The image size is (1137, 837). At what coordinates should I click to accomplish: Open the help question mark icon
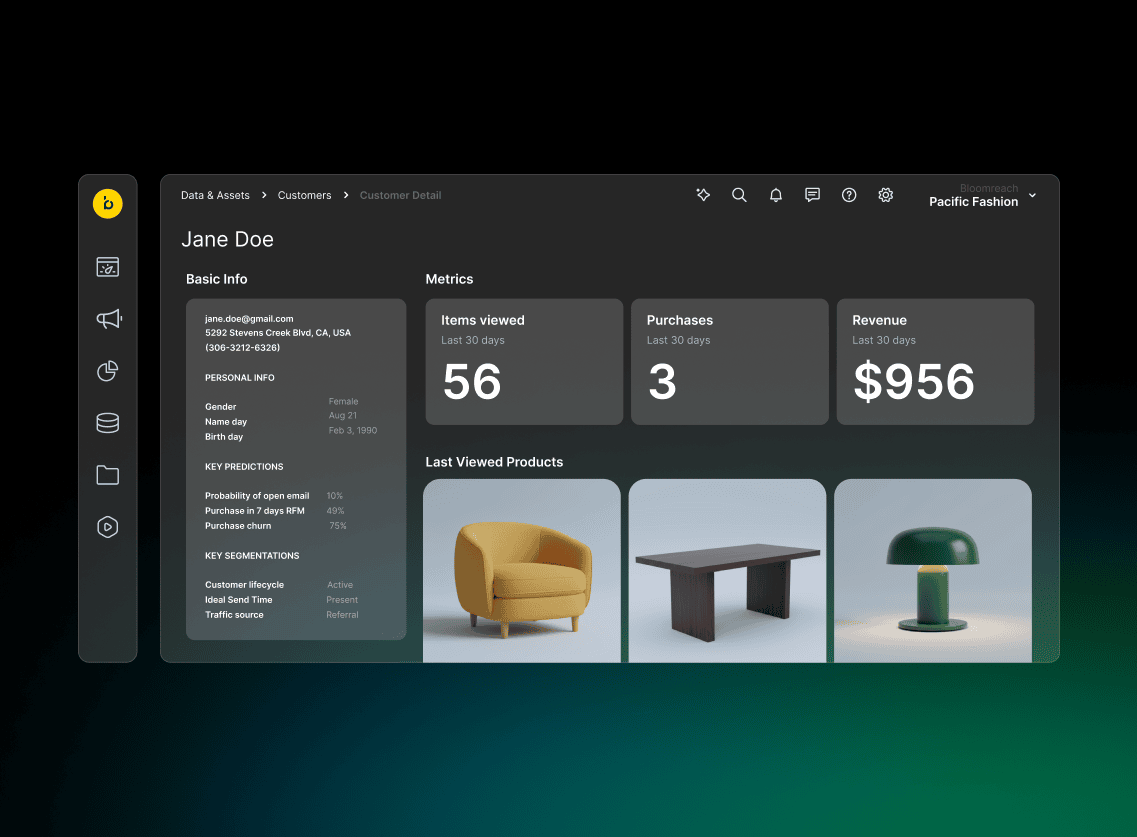[x=849, y=195]
